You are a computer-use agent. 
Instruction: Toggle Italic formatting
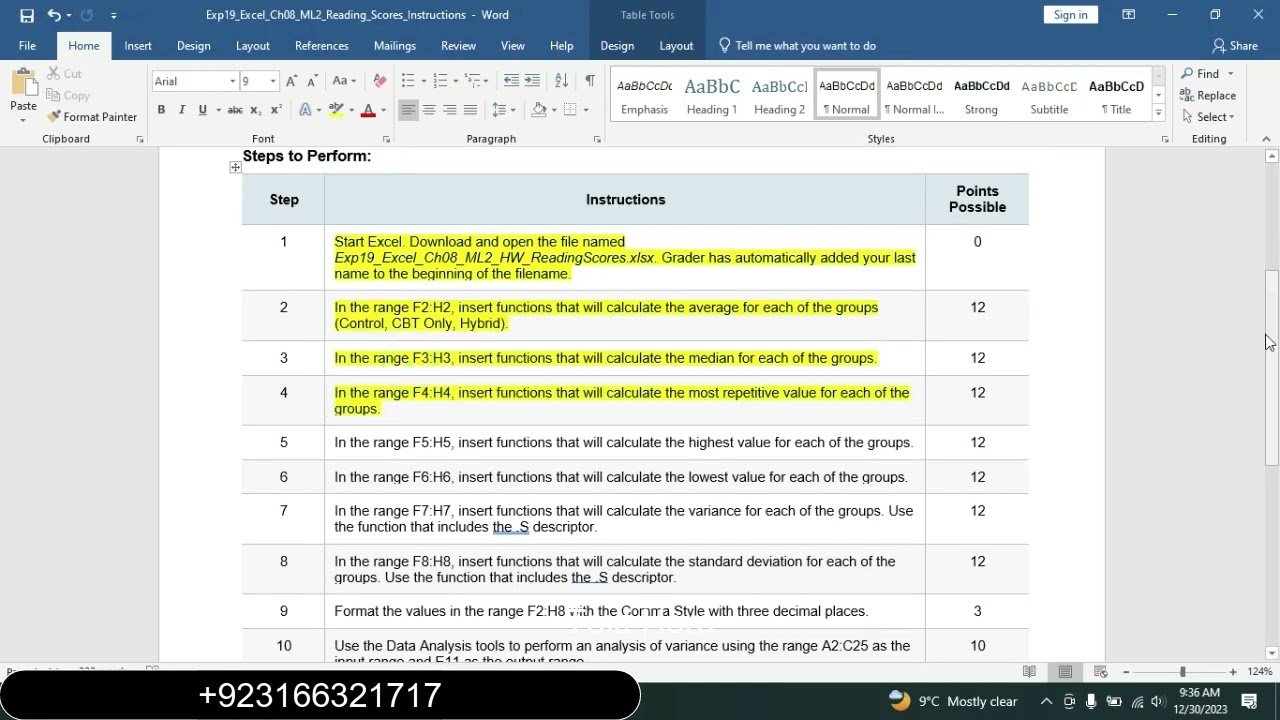pos(182,110)
